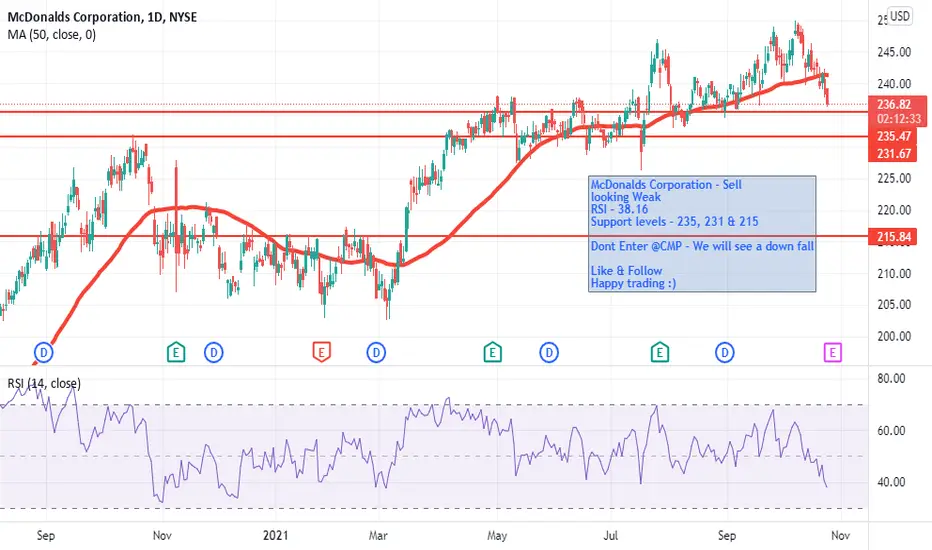
Task: Click the 'Dont Enter @CMP' annotation line
Action: coord(702,246)
